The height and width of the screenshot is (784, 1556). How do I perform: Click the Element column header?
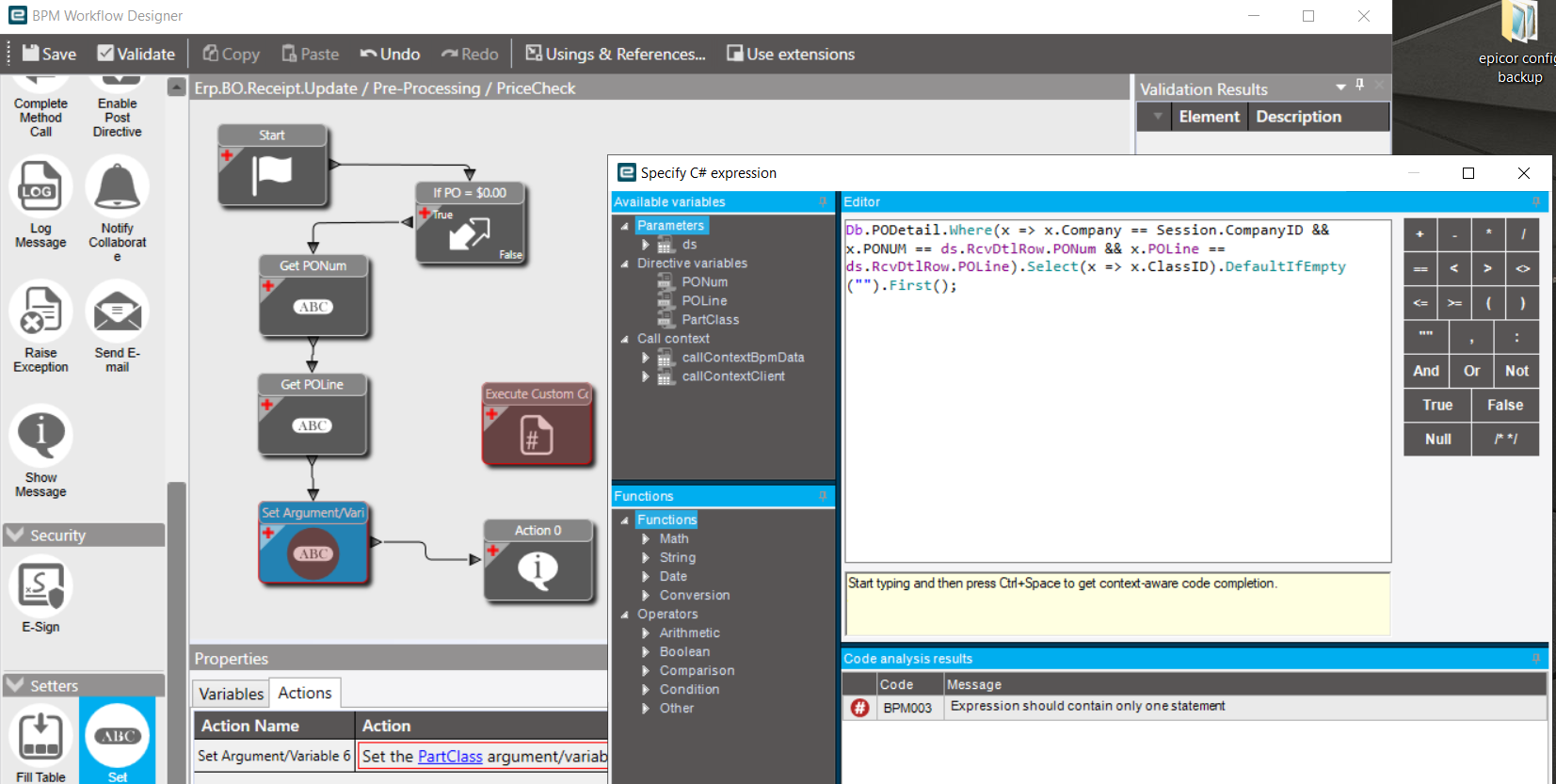point(1210,117)
